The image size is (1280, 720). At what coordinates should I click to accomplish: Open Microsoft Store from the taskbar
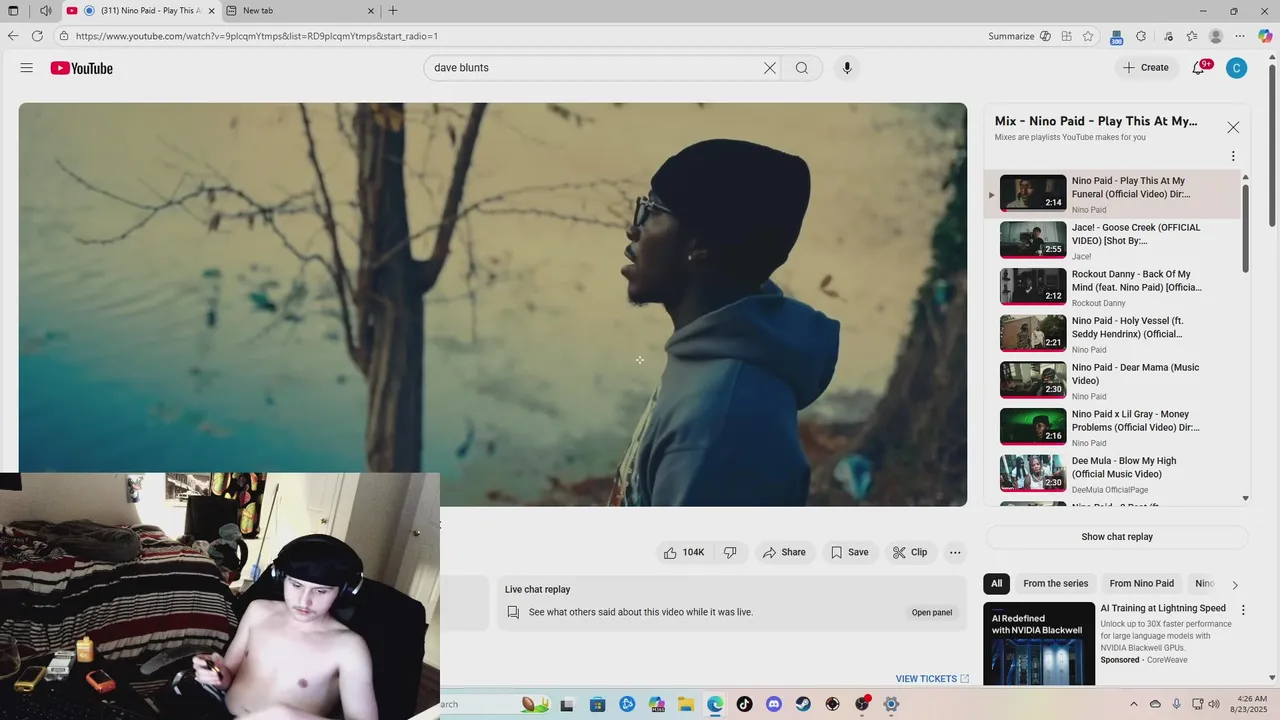point(598,704)
